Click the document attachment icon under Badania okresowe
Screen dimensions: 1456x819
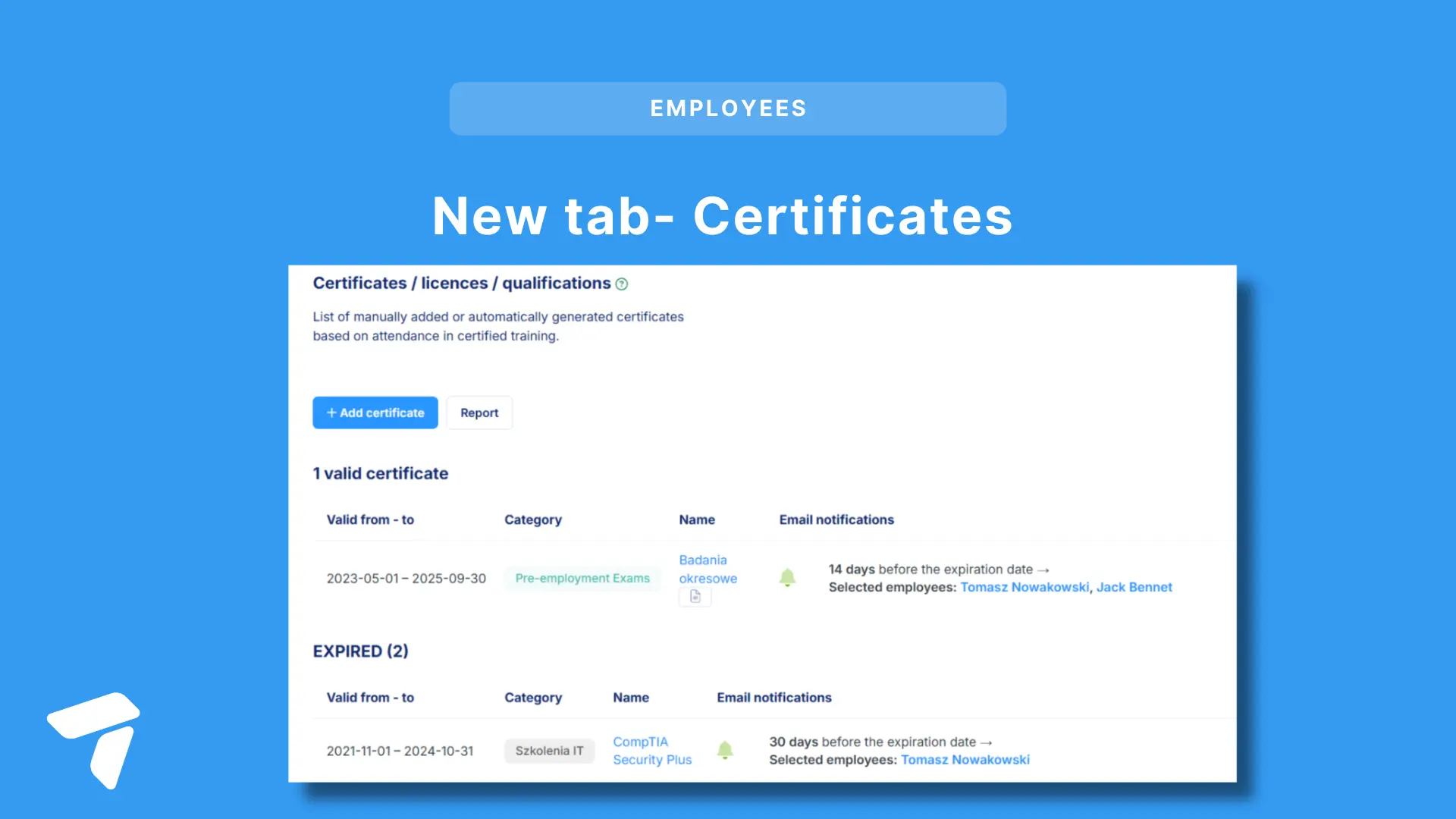click(x=695, y=597)
